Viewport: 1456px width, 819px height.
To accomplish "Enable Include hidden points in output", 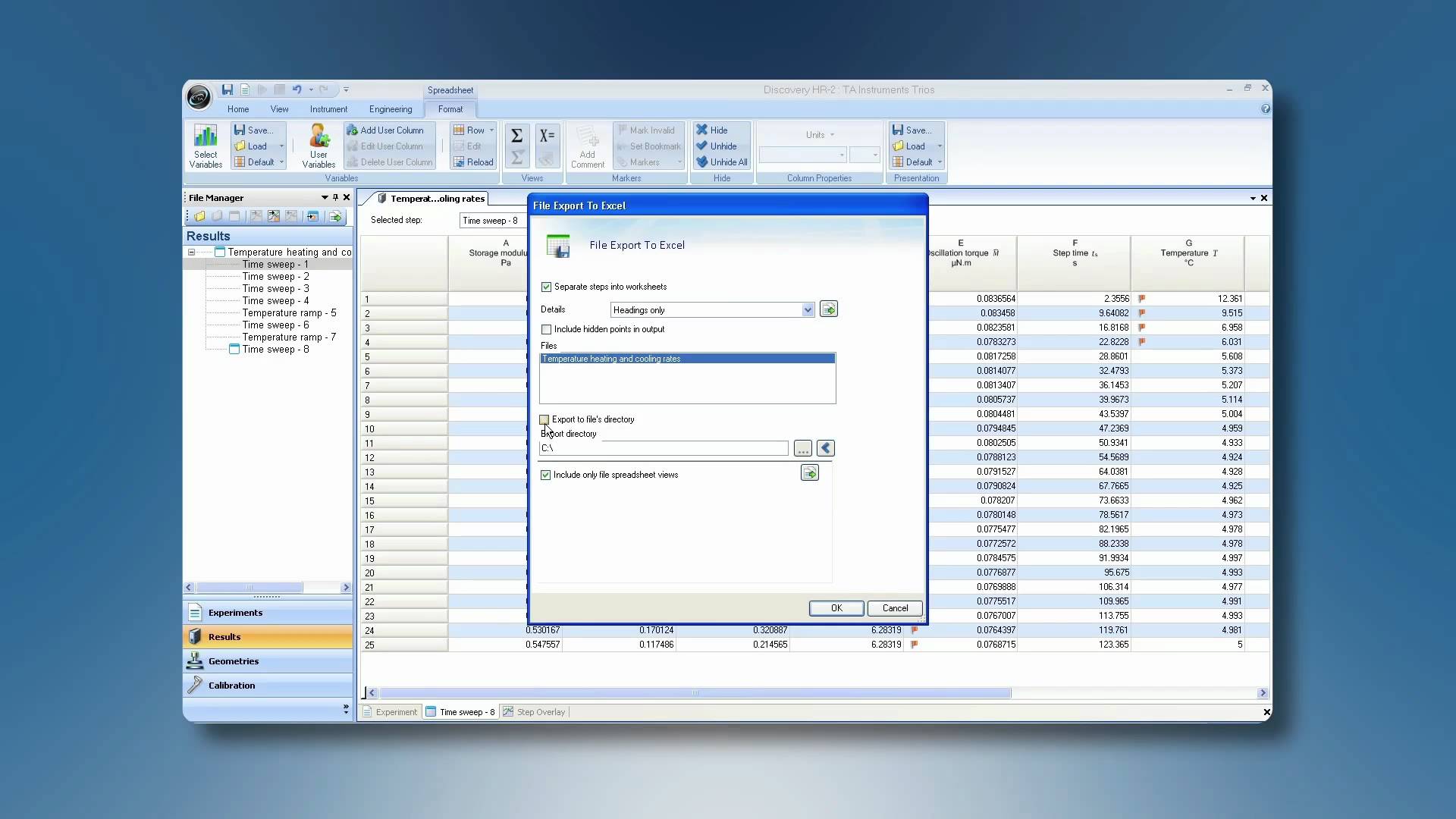I will pyautogui.click(x=546, y=329).
